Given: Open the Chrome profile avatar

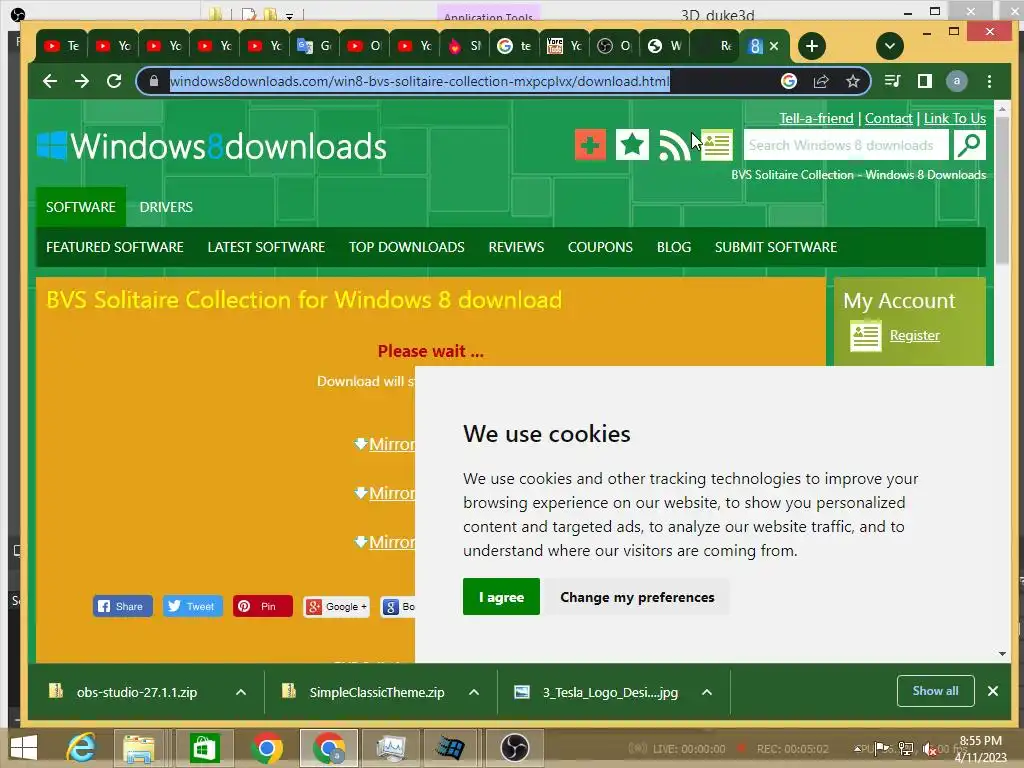Looking at the screenshot, I should tap(957, 81).
